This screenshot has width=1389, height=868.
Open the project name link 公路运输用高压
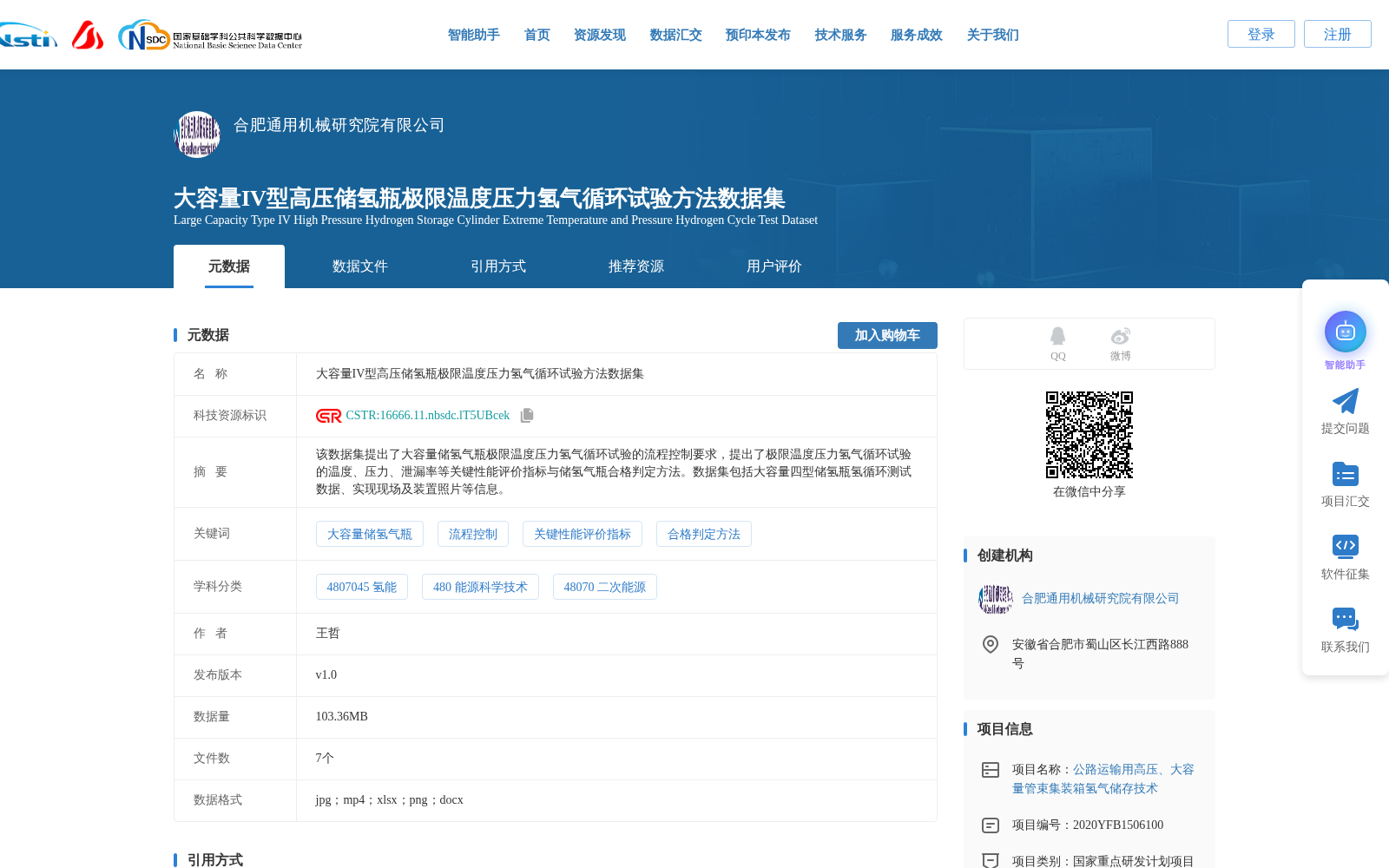coord(1103,779)
